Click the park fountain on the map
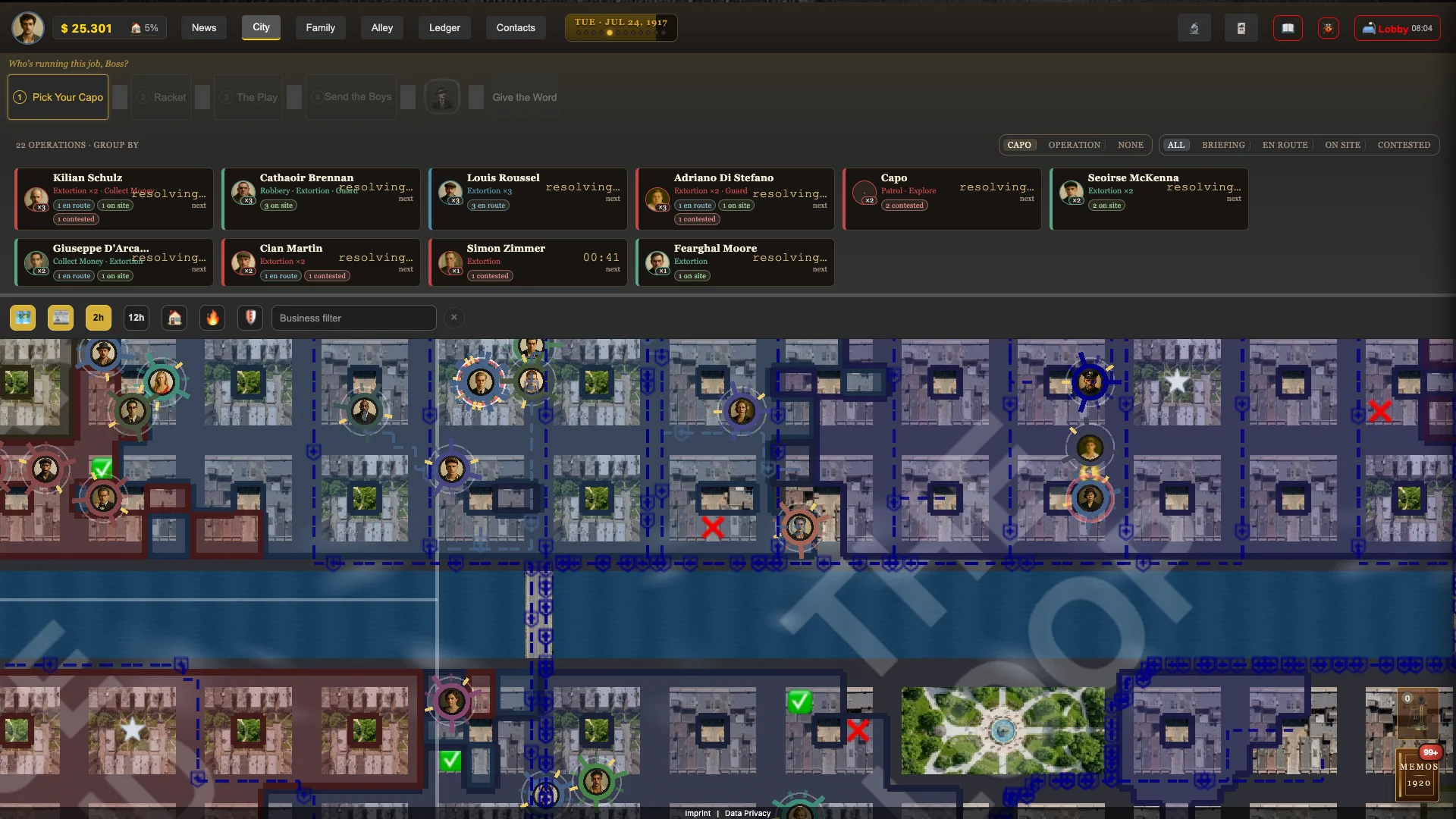The height and width of the screenshot is (819, 1456). coord(1003,730)
